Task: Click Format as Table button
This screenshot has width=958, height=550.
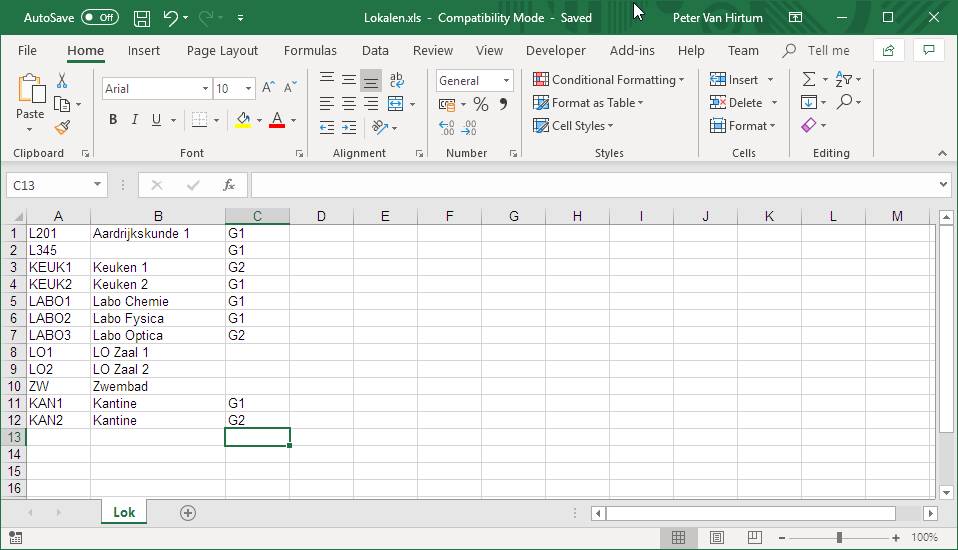Action: (x=588, y=103)
